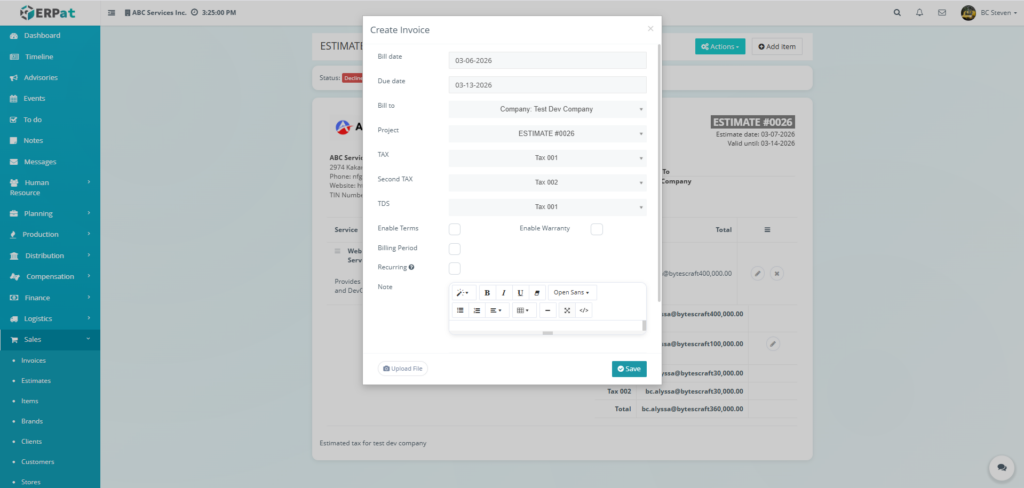Click the edit pencil icon in item row
This screenshot has height=488, width=1024.
[757, 273]
